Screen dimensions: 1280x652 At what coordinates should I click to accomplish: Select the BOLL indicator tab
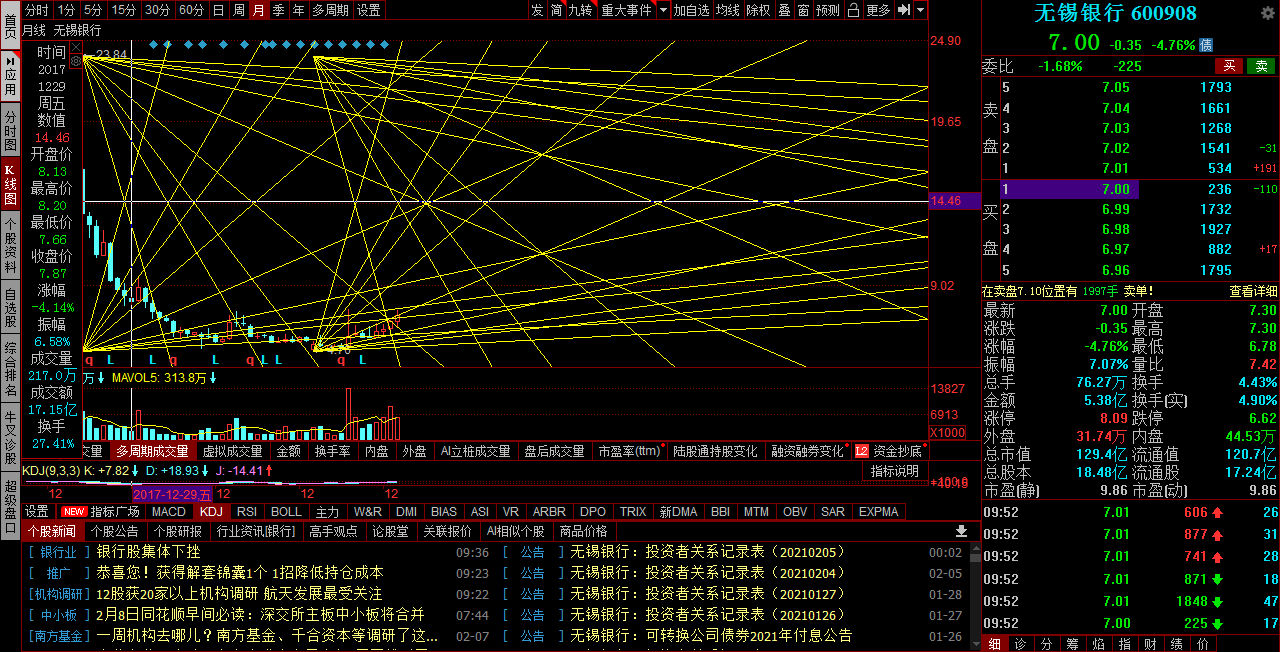286,511
